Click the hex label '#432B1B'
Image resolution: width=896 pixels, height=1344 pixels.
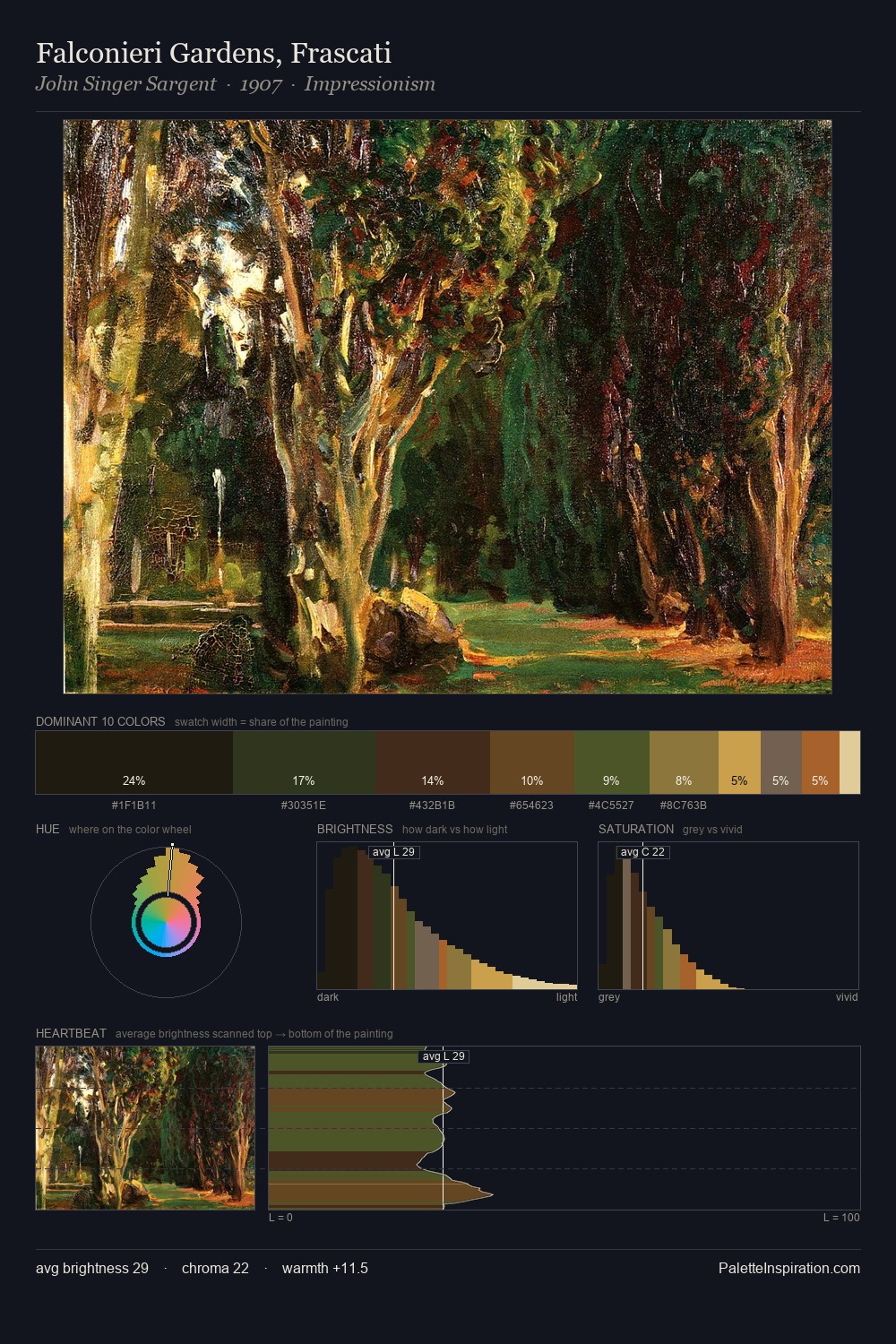point(432,805)
